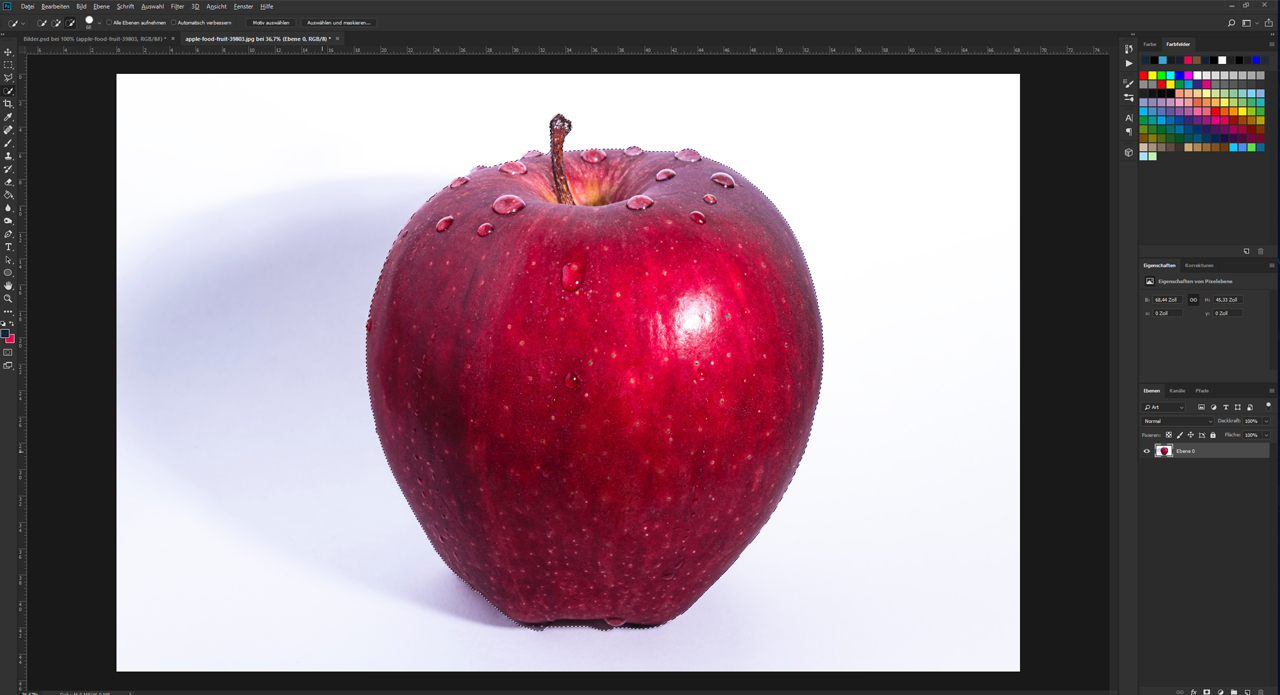Pick the red swatch in Farbfelder

(1144, 75)
